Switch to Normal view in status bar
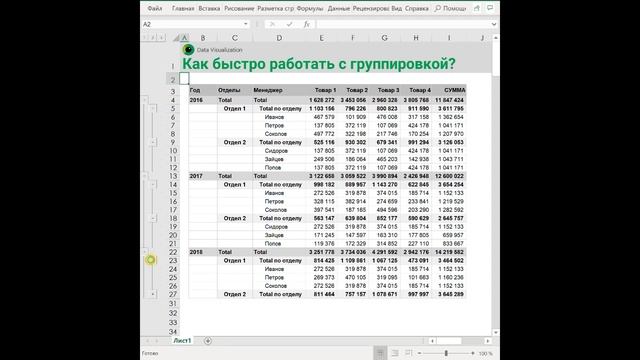The image size is (640, 360). click(x=380, y=353)
